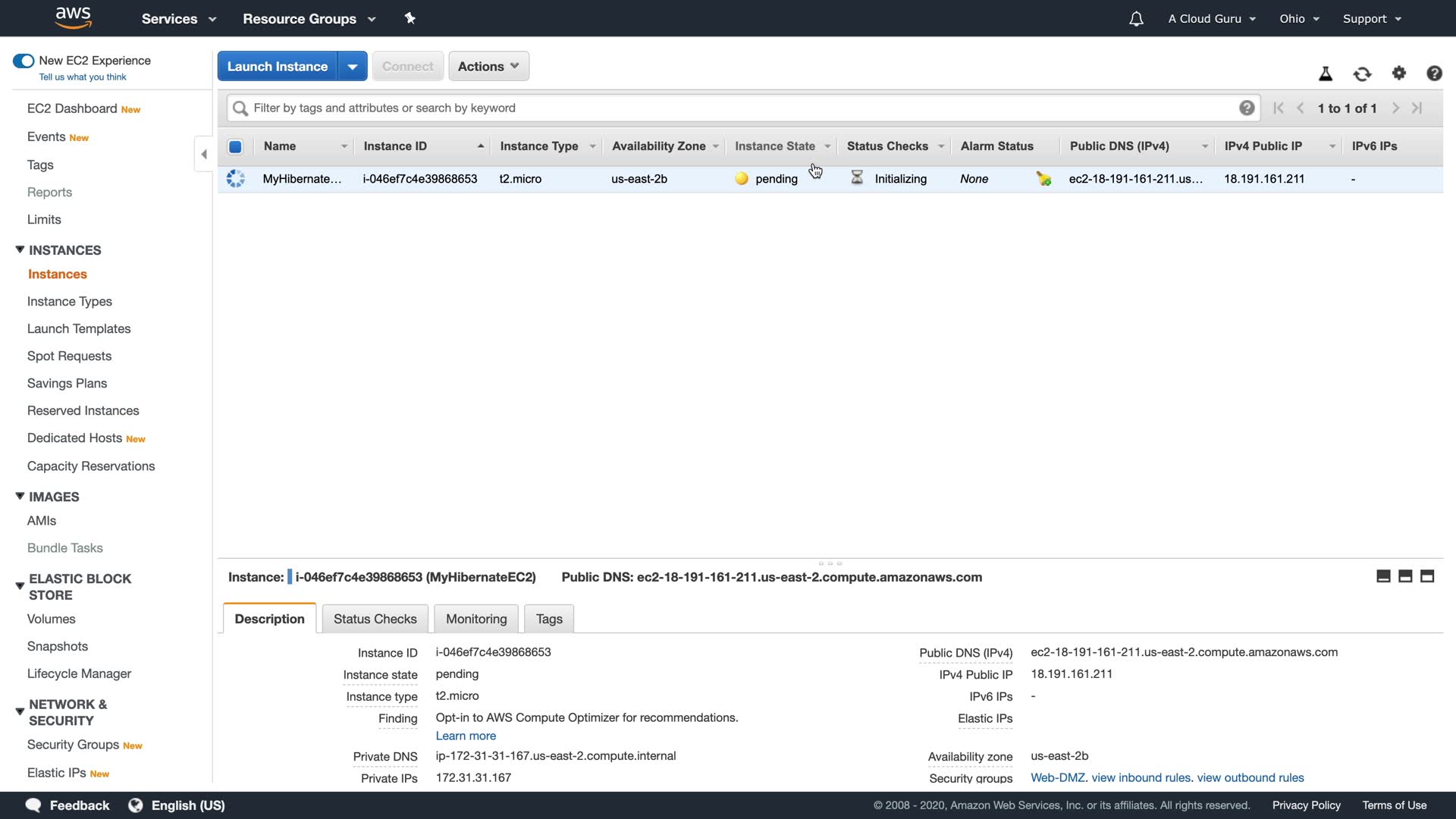Viewport: 1456px width, 819px height.
Task: Switch to the Status Checks tab
Action: (375, 619)
